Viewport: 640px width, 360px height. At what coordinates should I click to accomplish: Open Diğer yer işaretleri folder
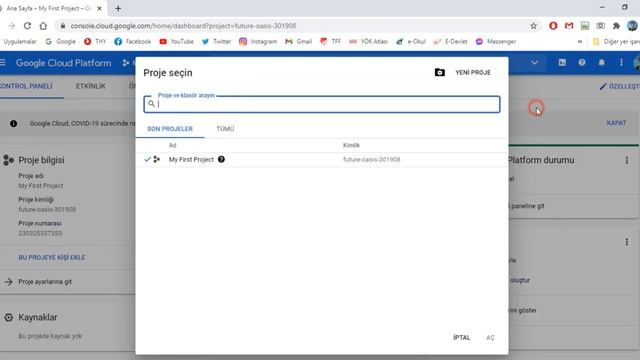click(x=616, y=42)
